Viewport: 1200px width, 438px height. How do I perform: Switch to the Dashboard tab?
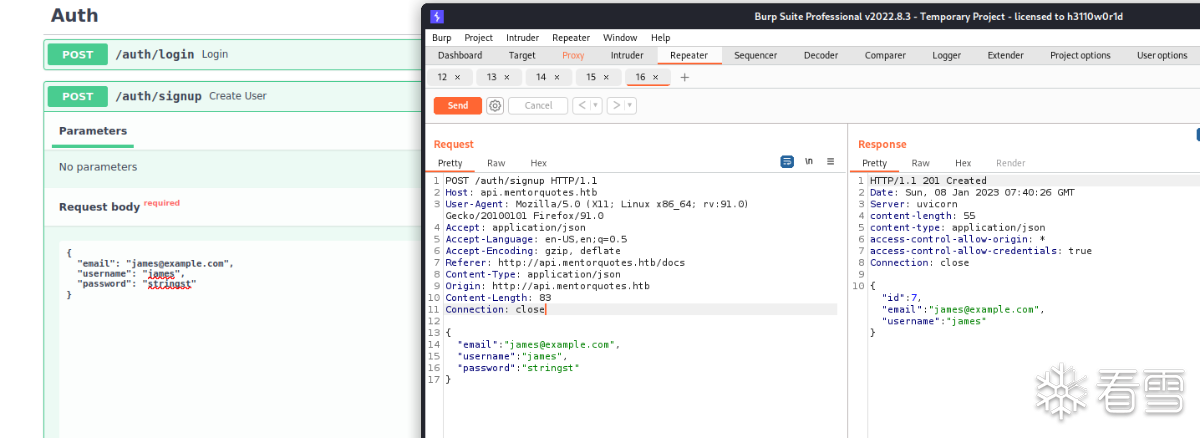(460, 55)
